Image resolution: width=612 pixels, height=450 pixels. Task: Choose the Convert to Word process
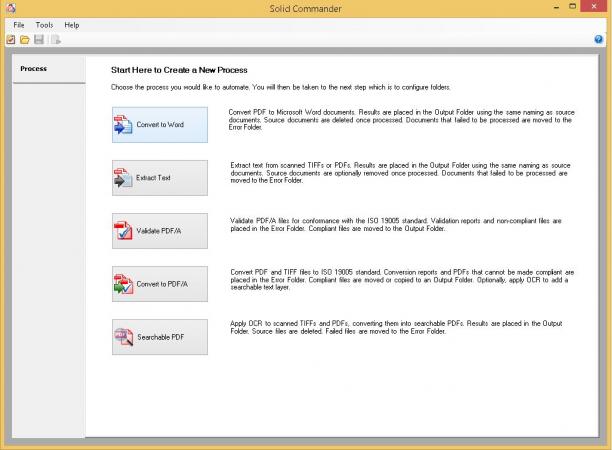click(x=160, y=125)
